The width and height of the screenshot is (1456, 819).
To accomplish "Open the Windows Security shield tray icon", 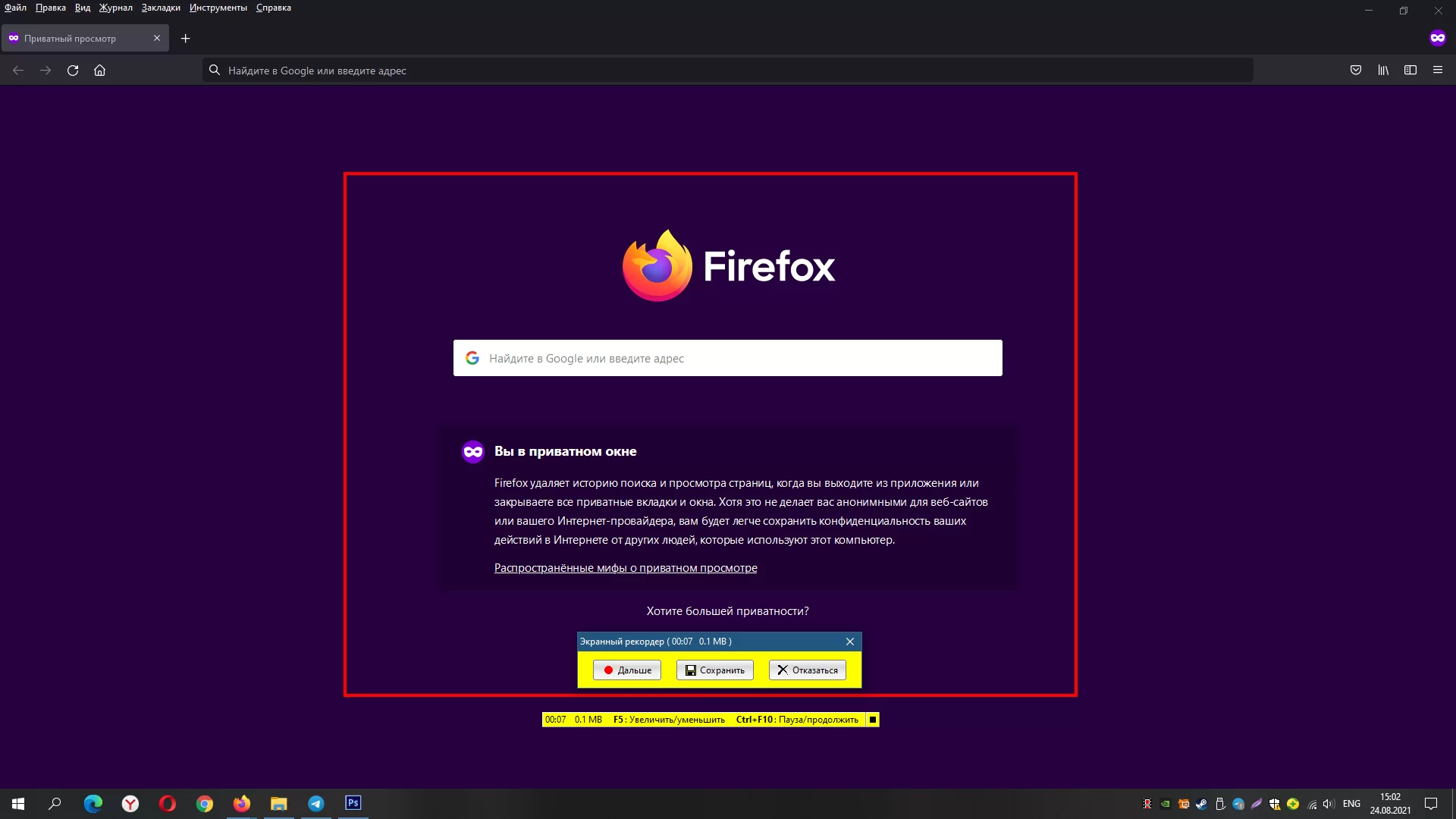I will (1275, 804).
